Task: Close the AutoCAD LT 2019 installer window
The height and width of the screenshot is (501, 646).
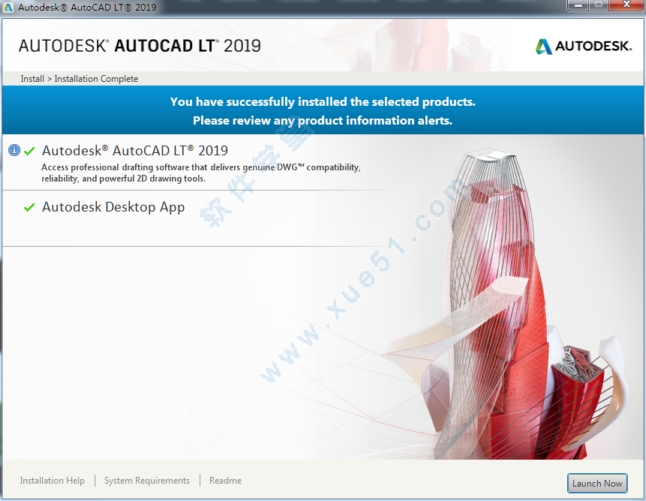Action: pos(626,5)
